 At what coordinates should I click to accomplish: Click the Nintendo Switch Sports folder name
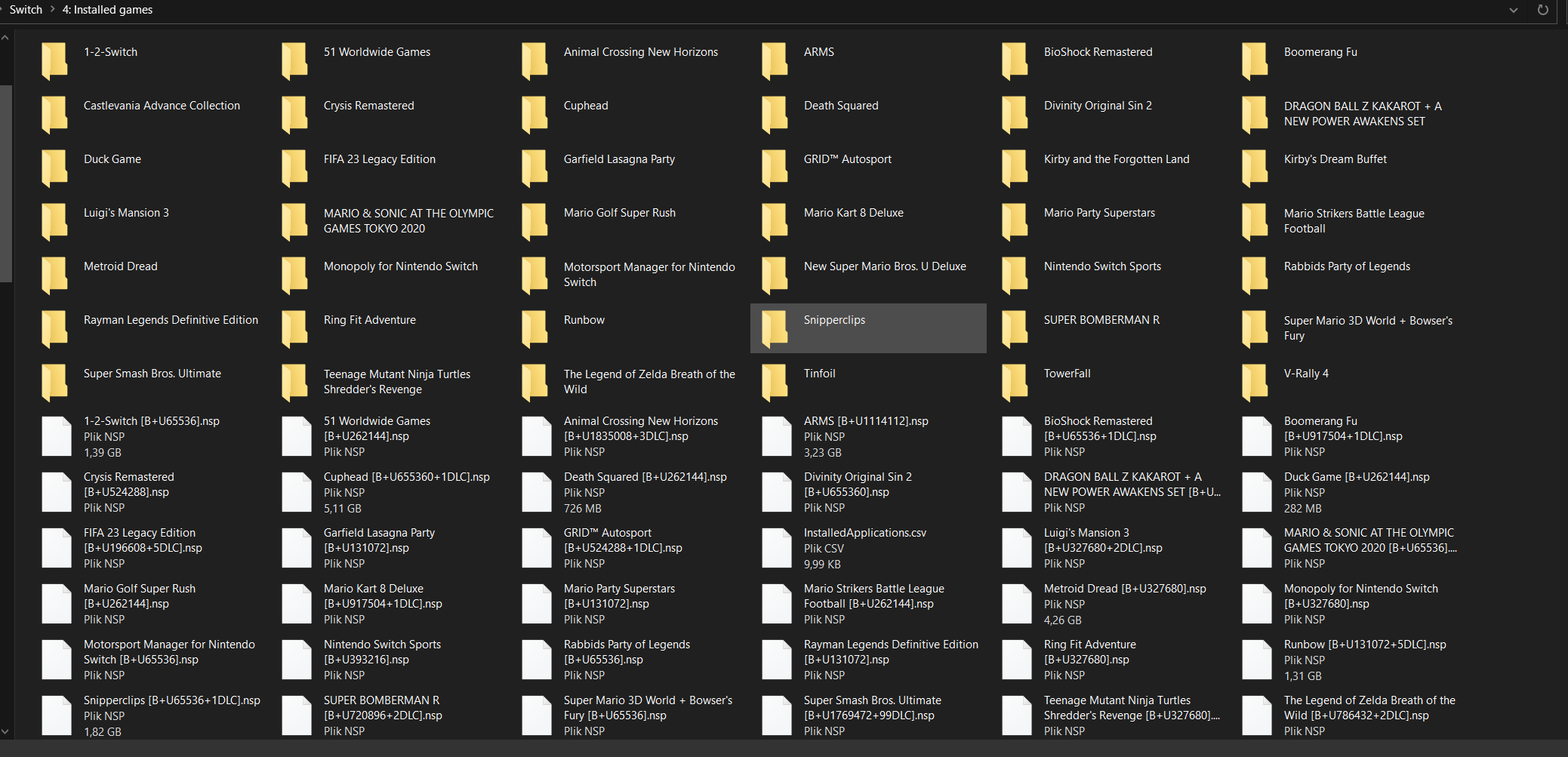point(1102,266)
